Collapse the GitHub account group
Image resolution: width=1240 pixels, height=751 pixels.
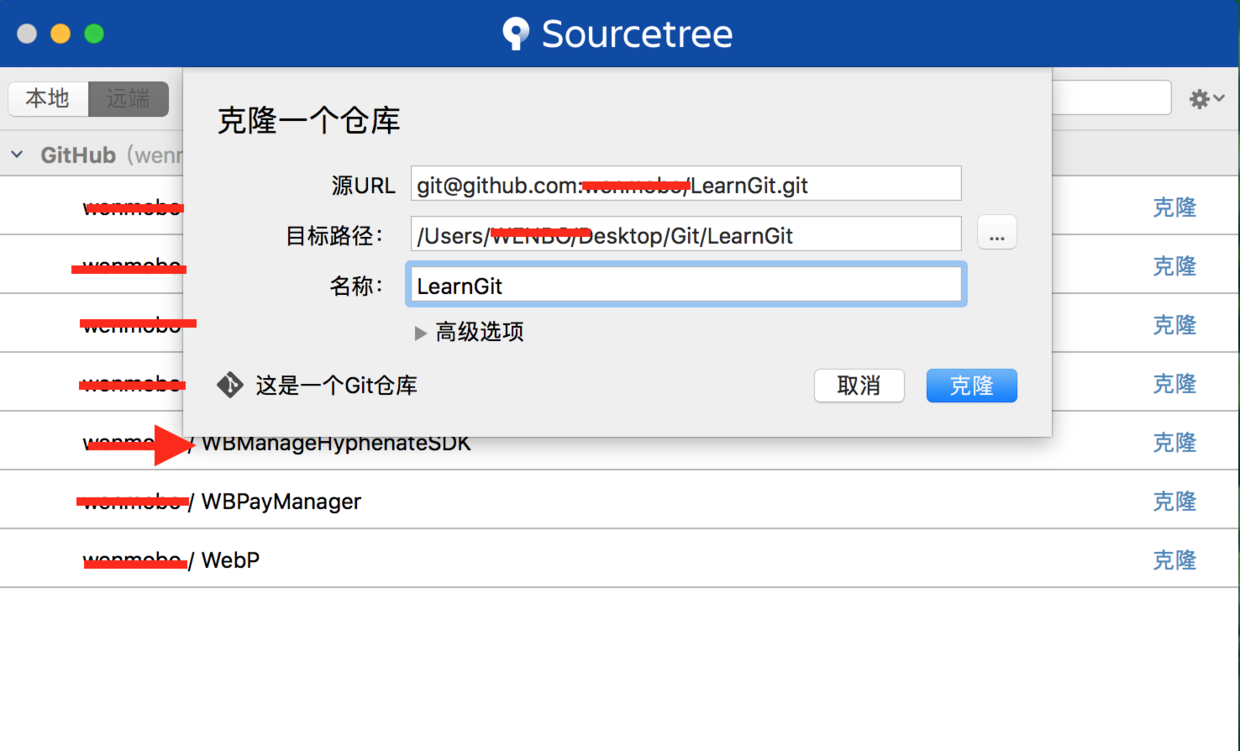tap(17, 155)
